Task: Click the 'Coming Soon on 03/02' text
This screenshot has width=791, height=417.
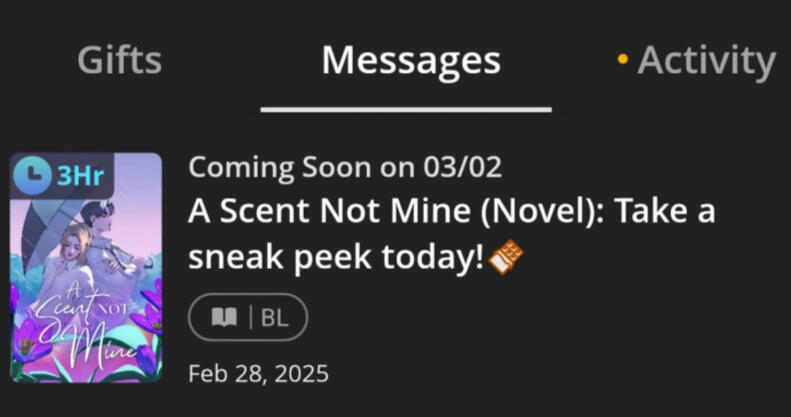Action: 345,167
